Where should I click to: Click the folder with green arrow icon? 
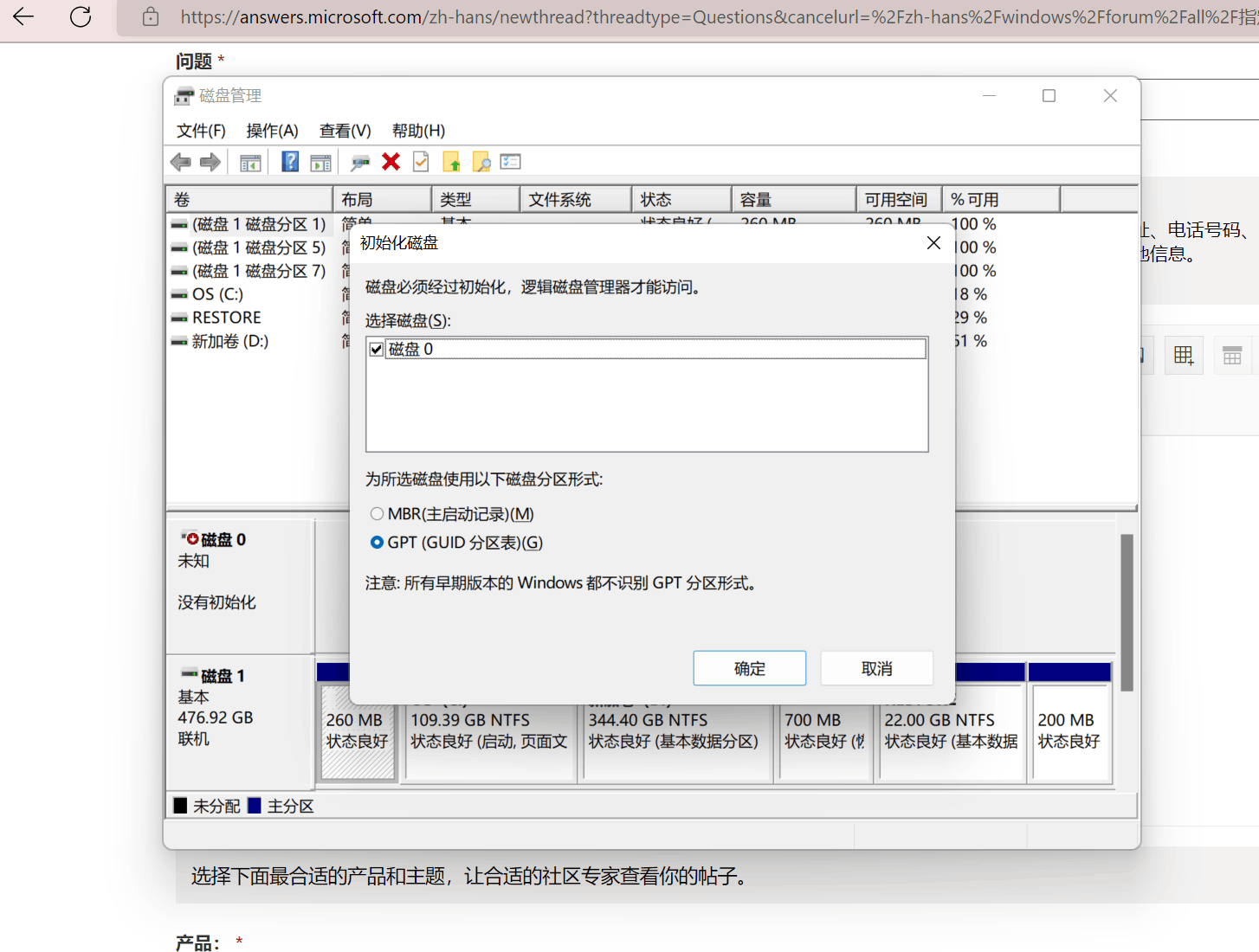(451, 162)
